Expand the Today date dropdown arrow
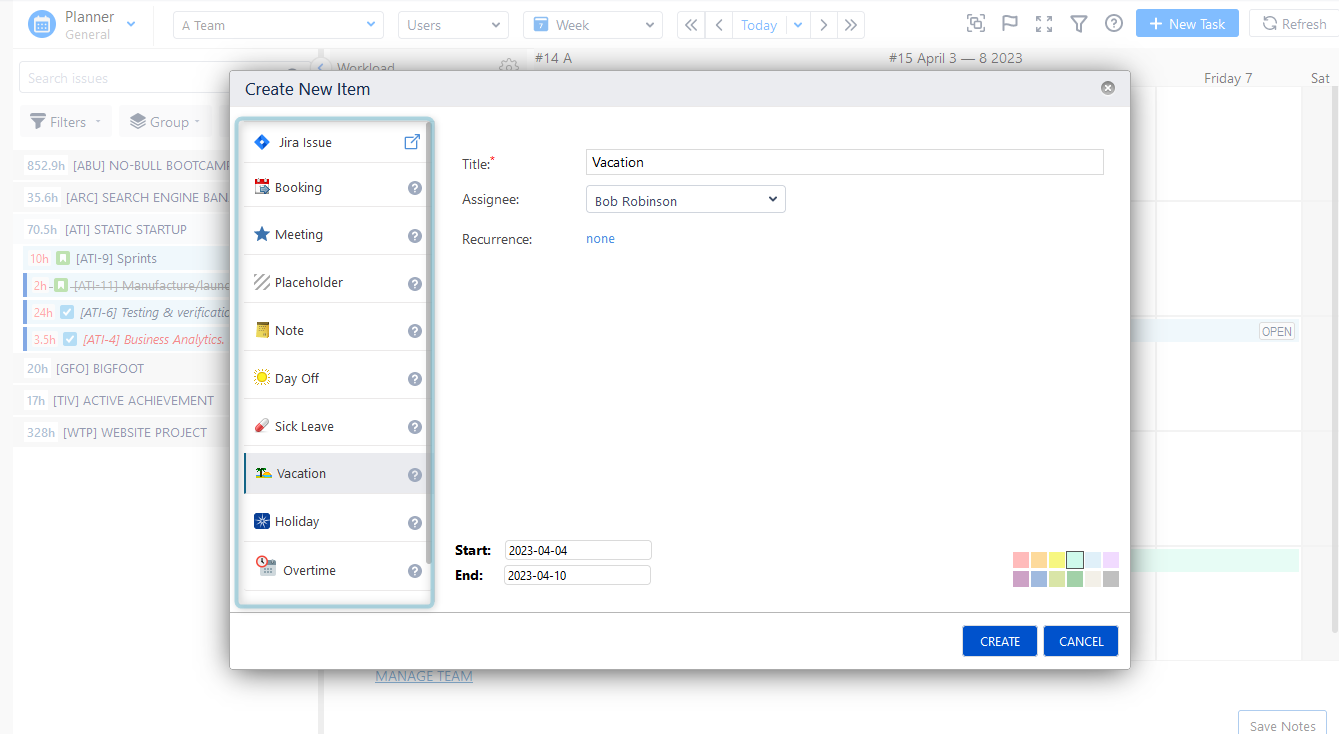1339x734 pixels. [798, 25]
